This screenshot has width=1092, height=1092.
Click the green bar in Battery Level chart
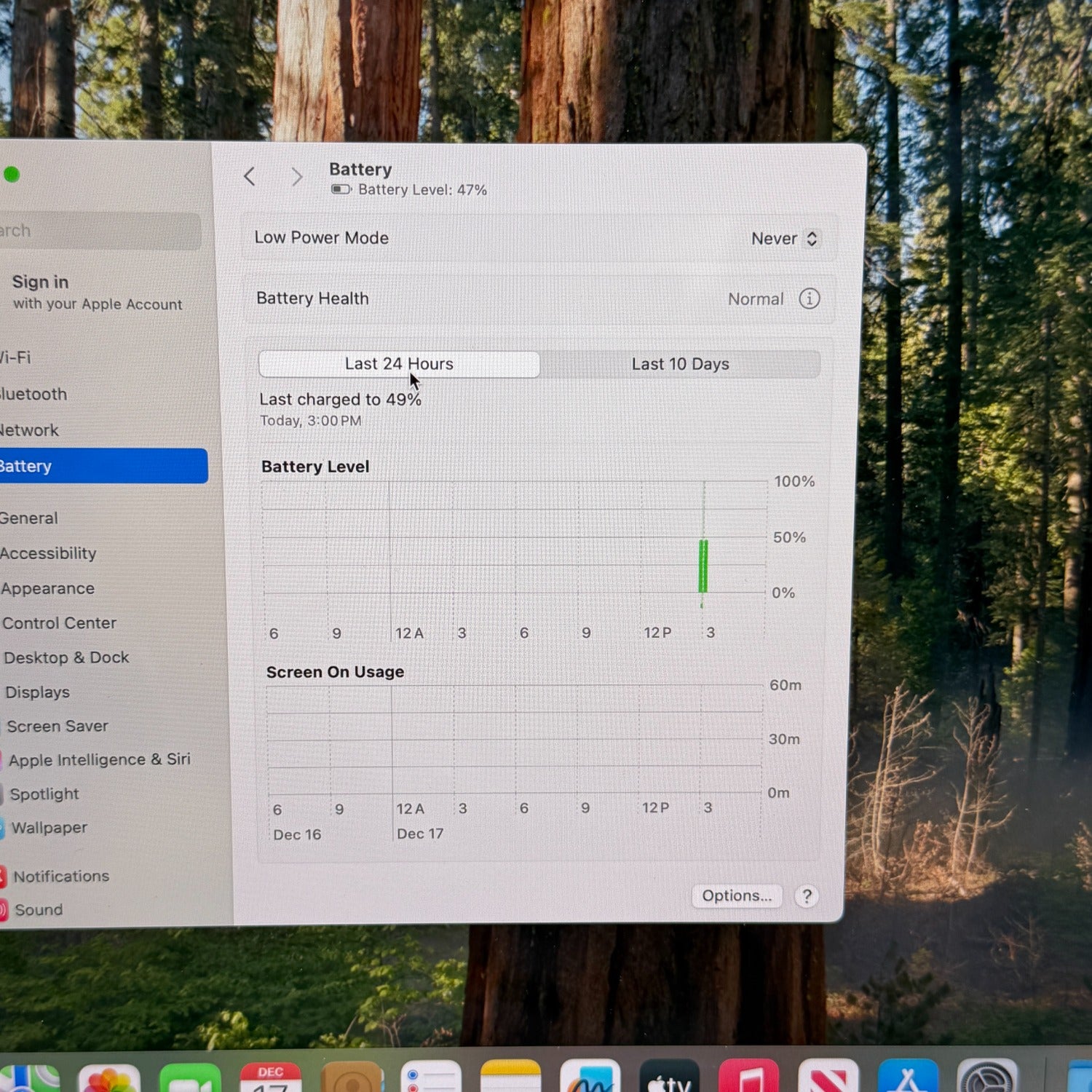pyautogui.click(x=703, y=566)
